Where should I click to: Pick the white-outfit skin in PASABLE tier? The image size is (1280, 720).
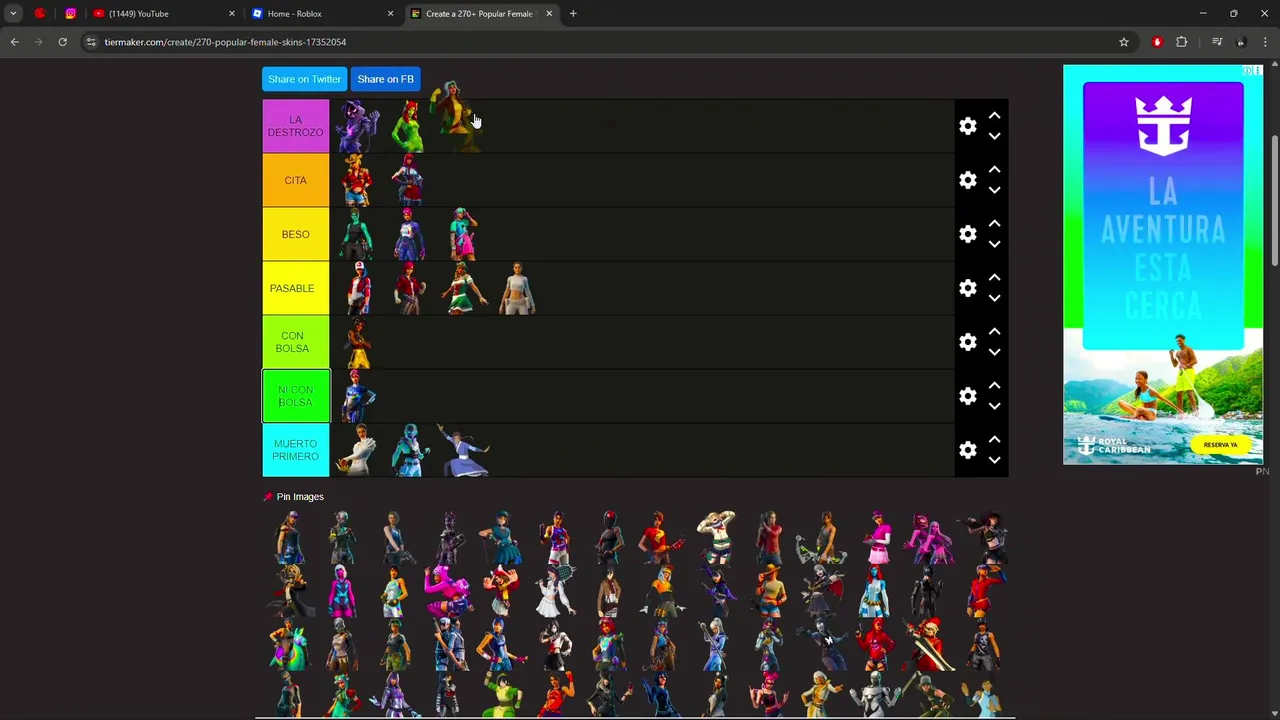(517, 288)
